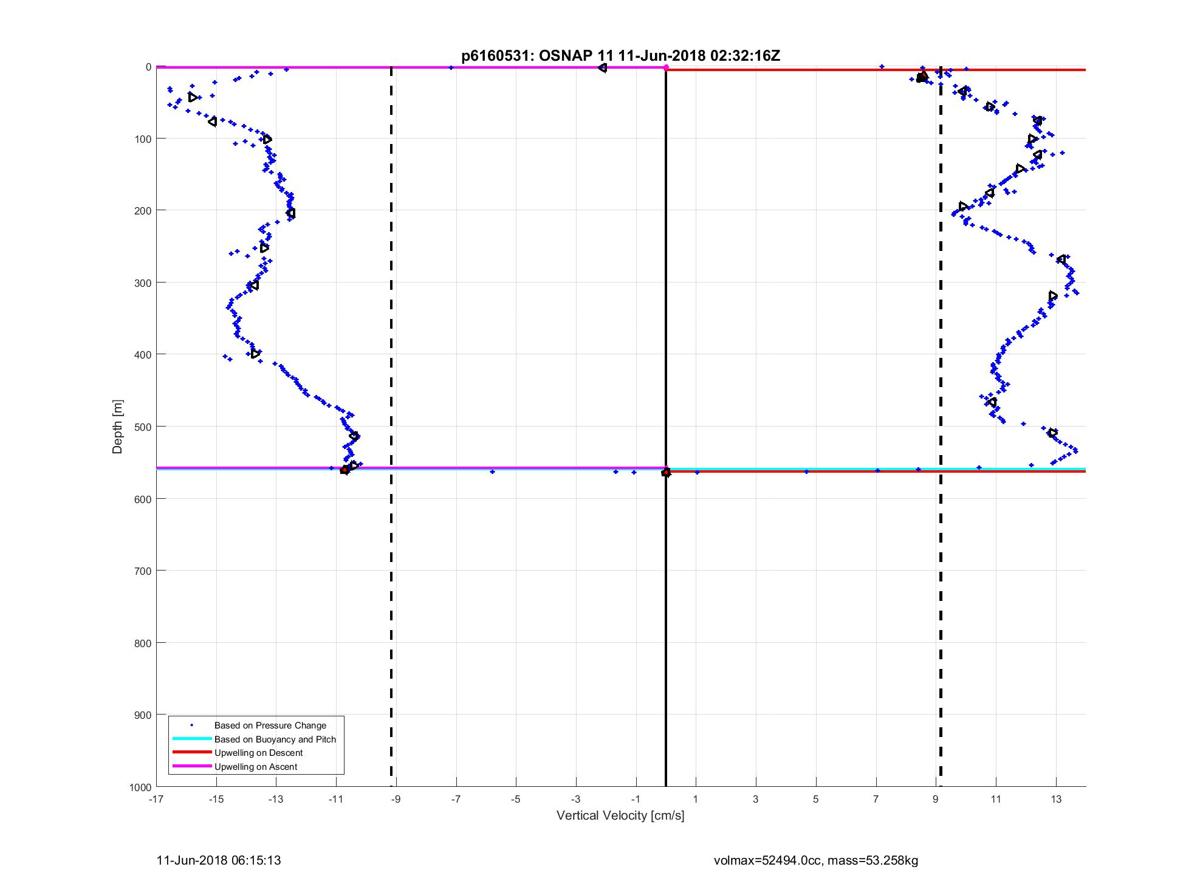Click the velocity tick label 7
Viewport: 1200px width, 885px height.
tap(876, 799)
